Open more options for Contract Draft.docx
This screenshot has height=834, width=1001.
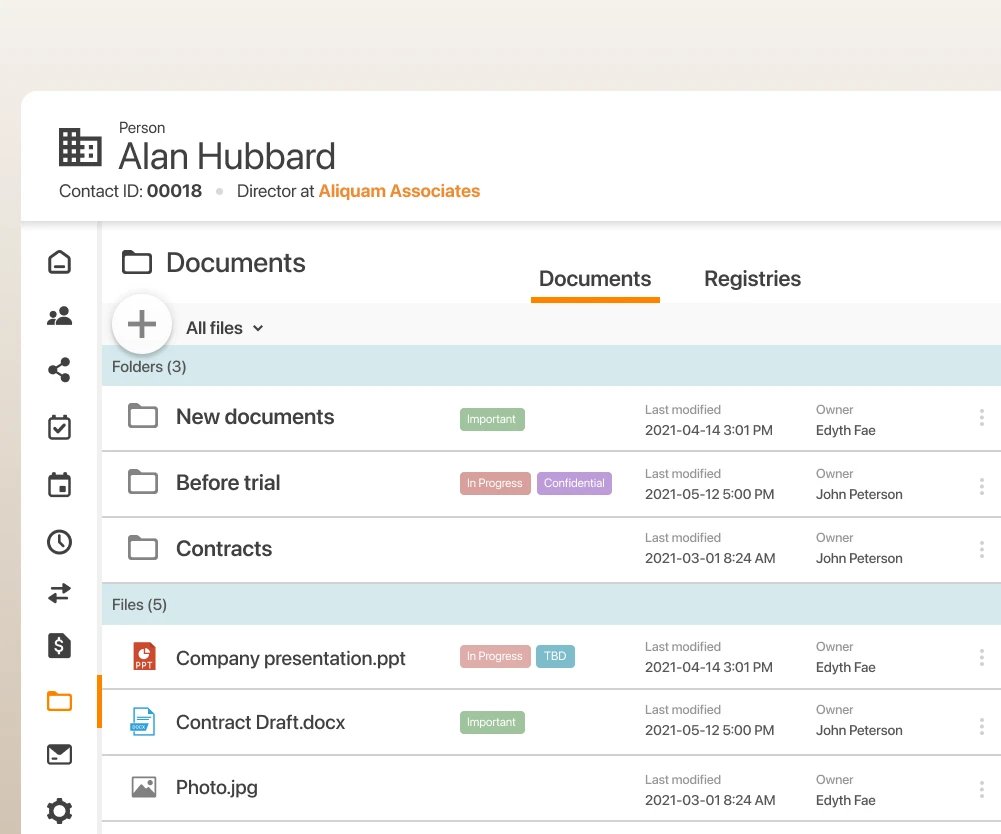click(x=981, y=726)
